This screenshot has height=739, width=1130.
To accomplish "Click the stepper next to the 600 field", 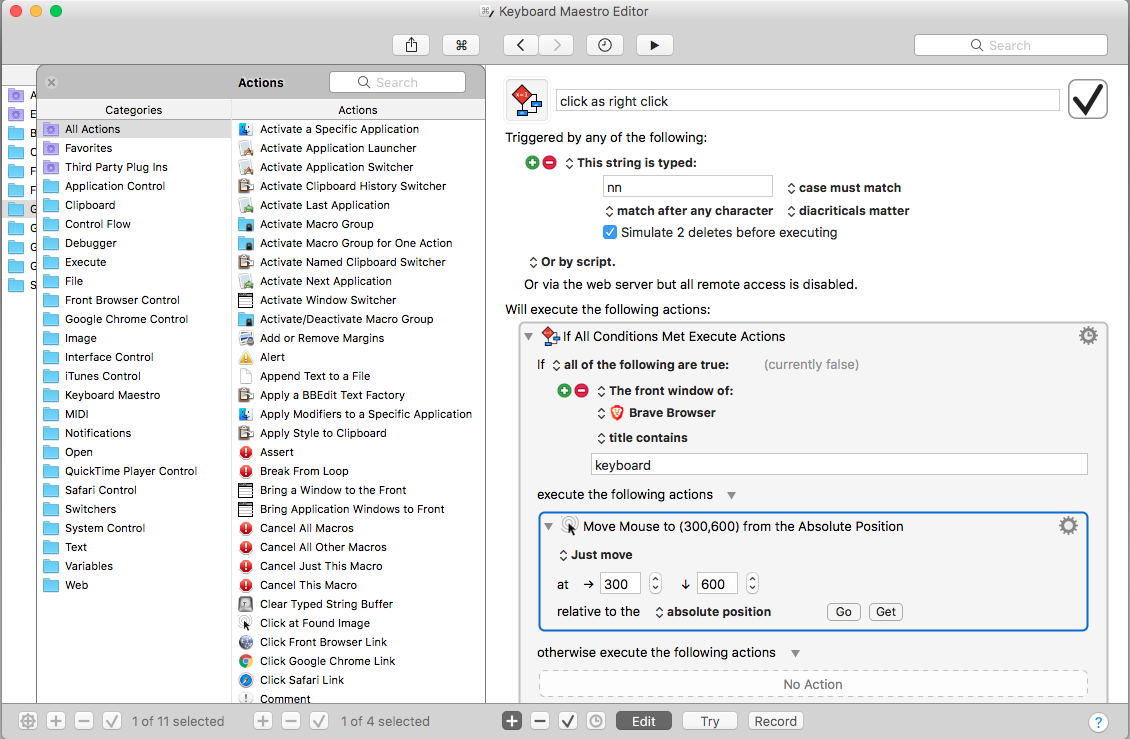I will (752, 583).
